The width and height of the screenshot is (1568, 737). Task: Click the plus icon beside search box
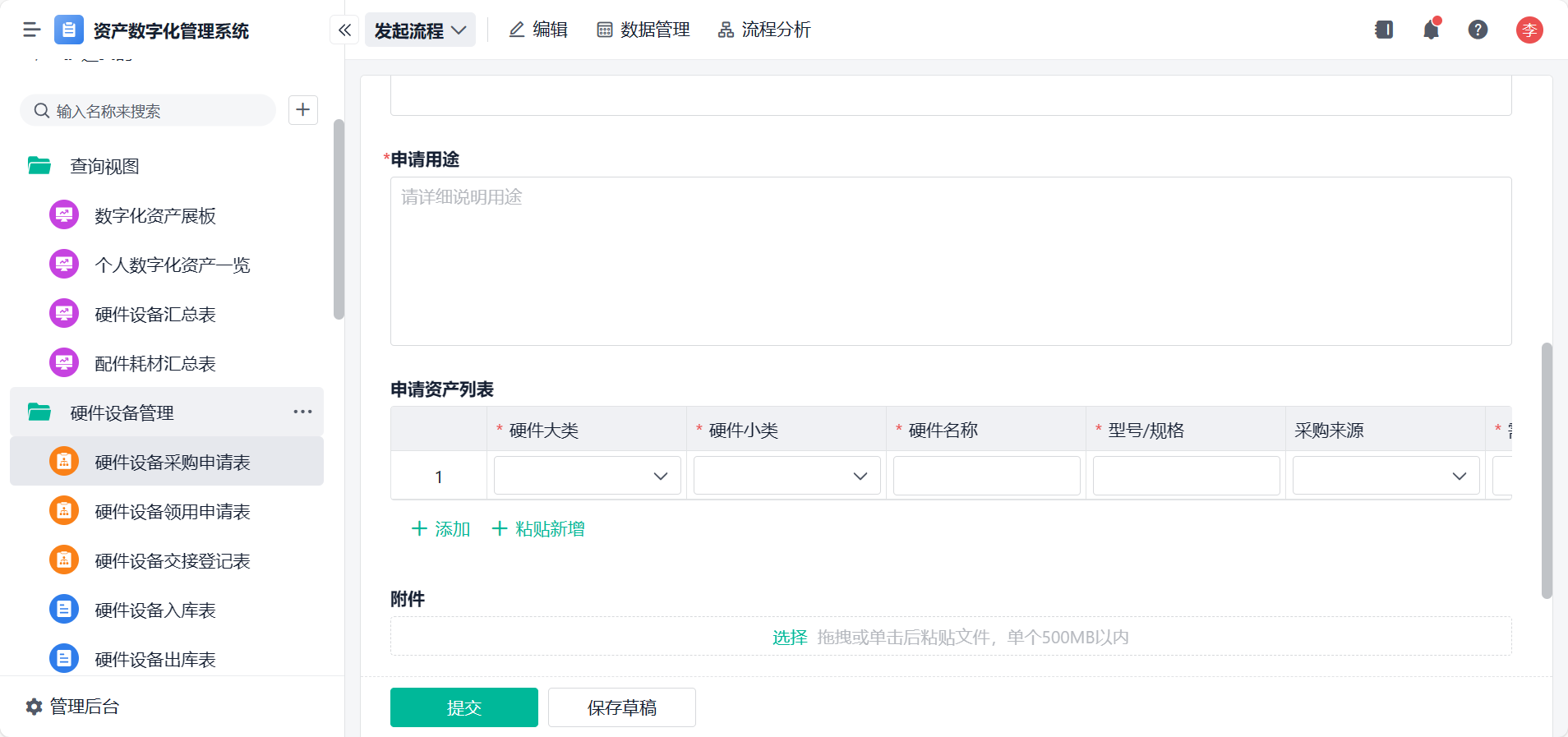(303, 110)
